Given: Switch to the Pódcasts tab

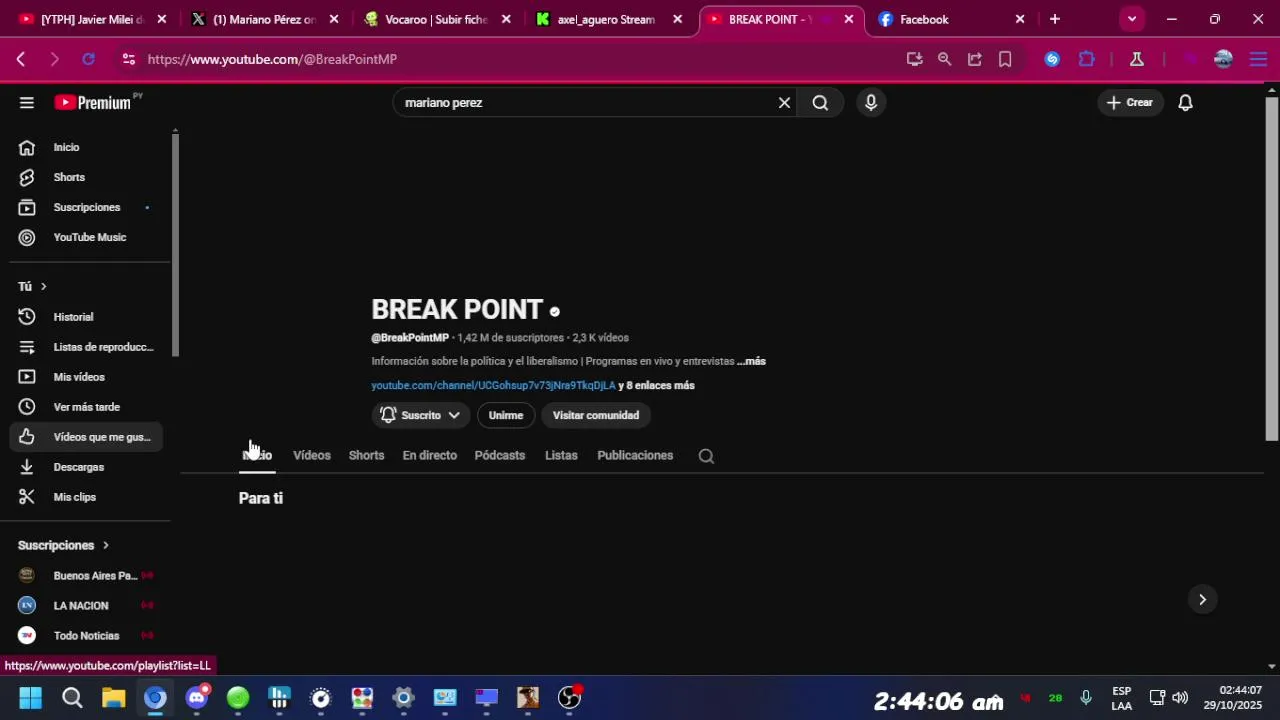Looking at the screenshot, I should [500, 455].
